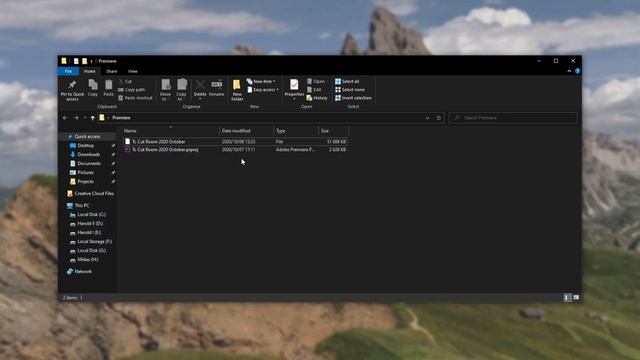Collapse the ribbon with the chevron
Screen dimensions: 640x360
(569, 71)
